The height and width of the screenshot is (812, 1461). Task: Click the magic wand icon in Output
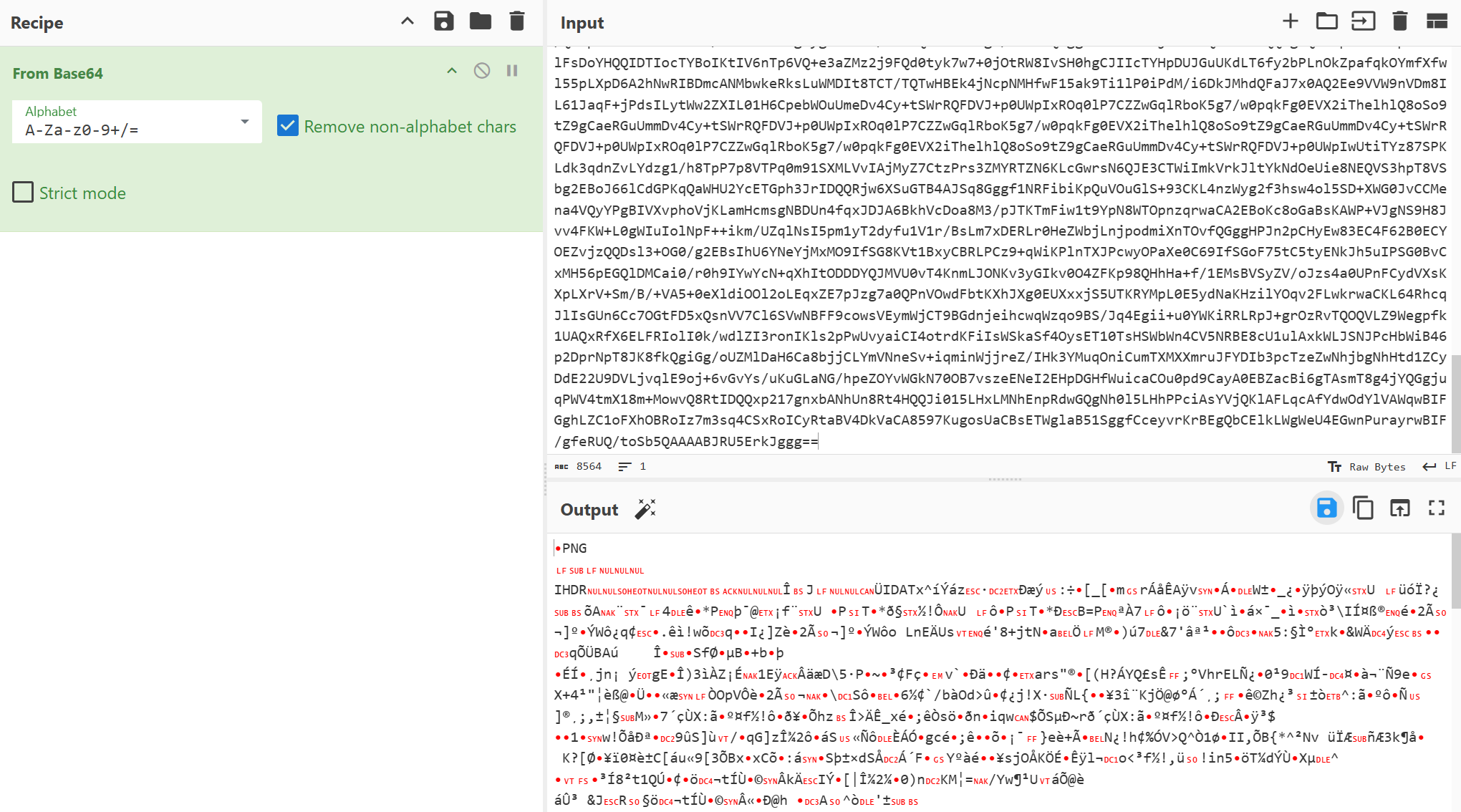coord(645,509)
